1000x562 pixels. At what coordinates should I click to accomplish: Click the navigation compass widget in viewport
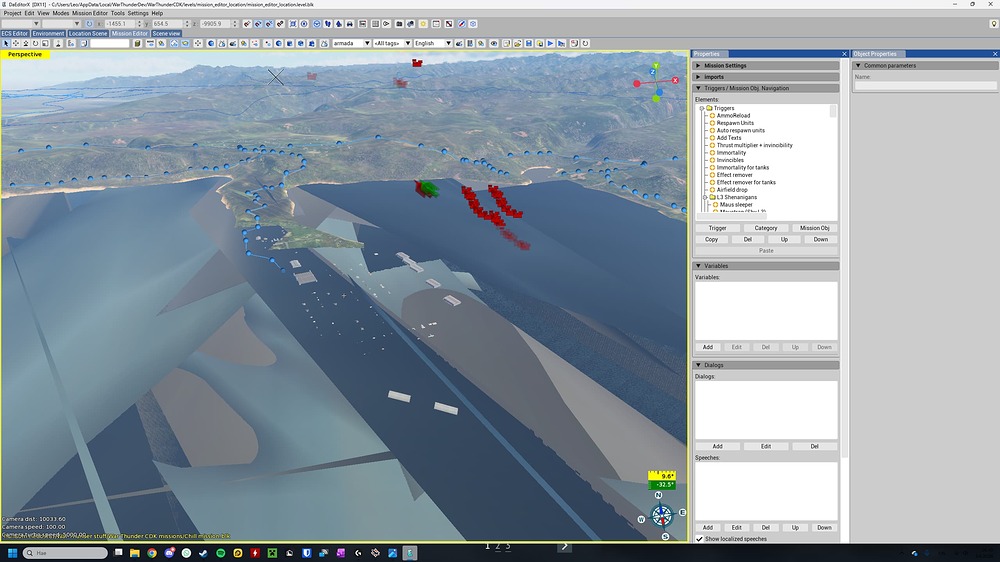coord(662,515)
